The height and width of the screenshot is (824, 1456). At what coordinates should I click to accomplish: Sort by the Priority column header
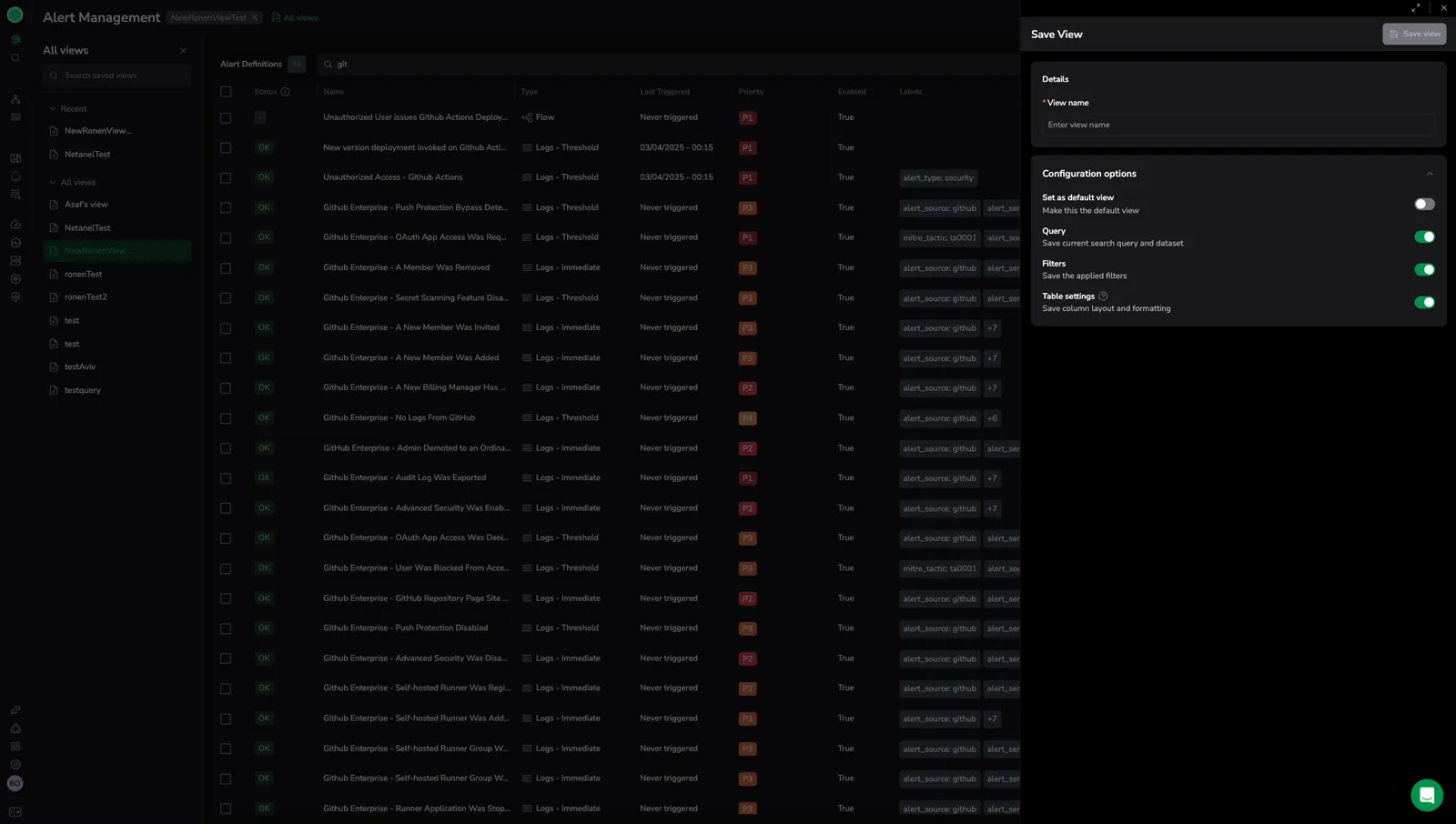(751, 92)
